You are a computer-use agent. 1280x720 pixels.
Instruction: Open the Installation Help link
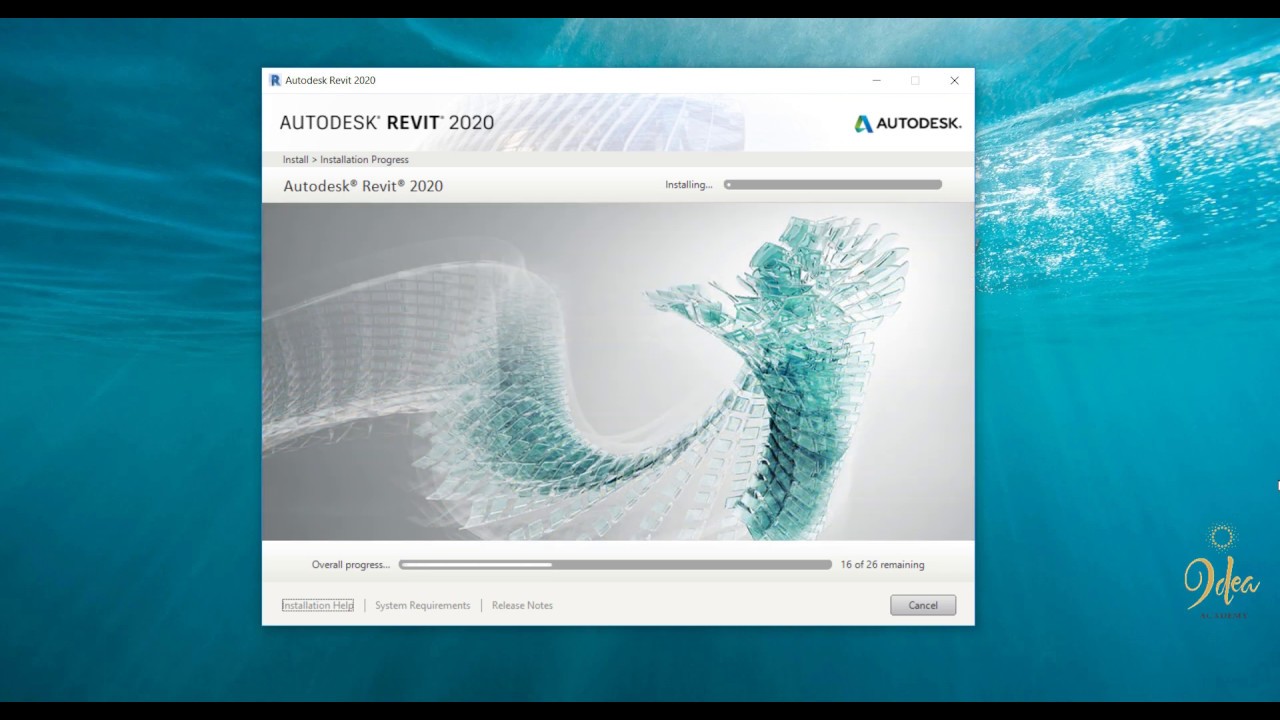318,605
